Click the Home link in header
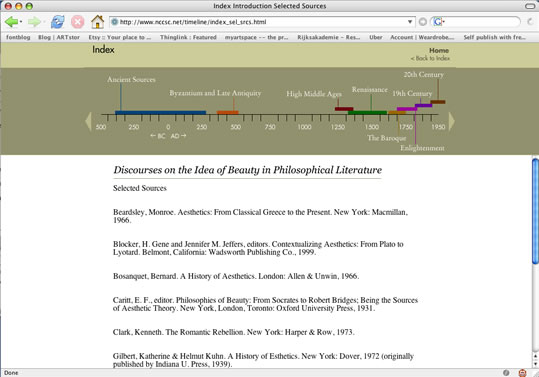The width and height of the screenshot is (539, 377). [439, 50]
